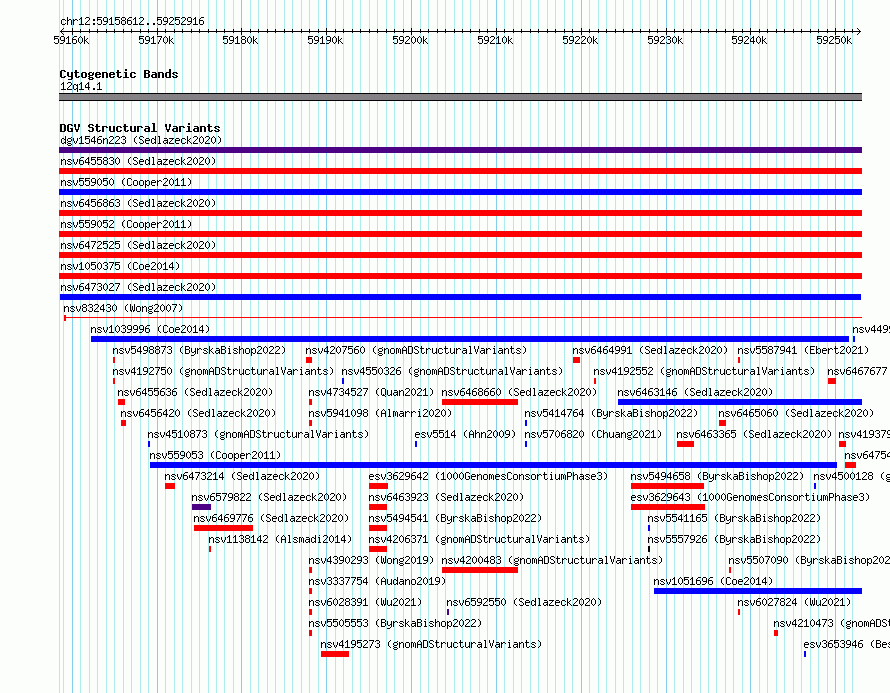Select esv5514 (Ahn2009) label
Image resolution: width=890 pixels, height=693 pixels.
(465, 434)
